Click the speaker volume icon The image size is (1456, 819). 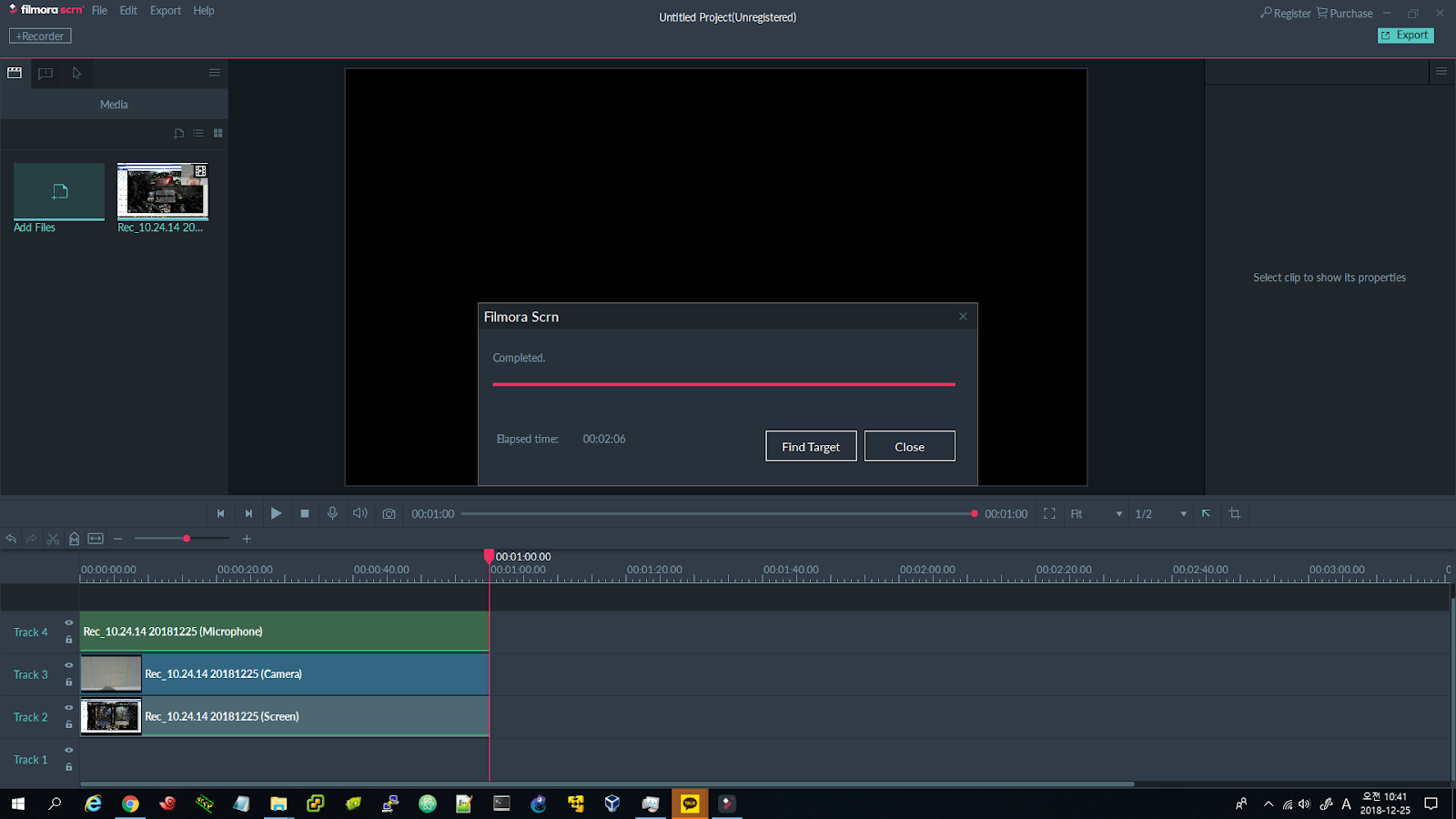360,513
